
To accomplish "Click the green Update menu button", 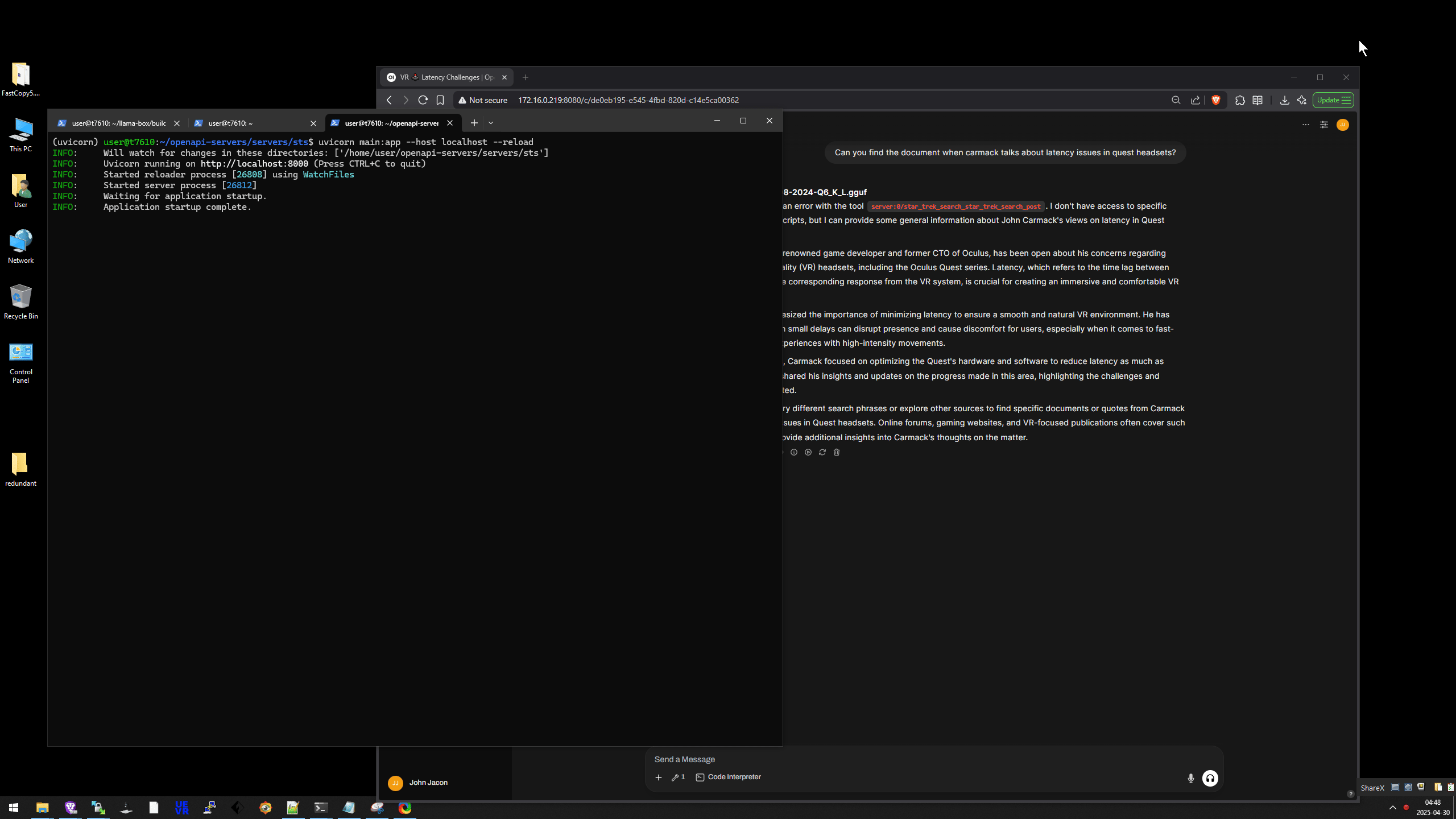I will pyautogui.click(x=1333, y=100).
